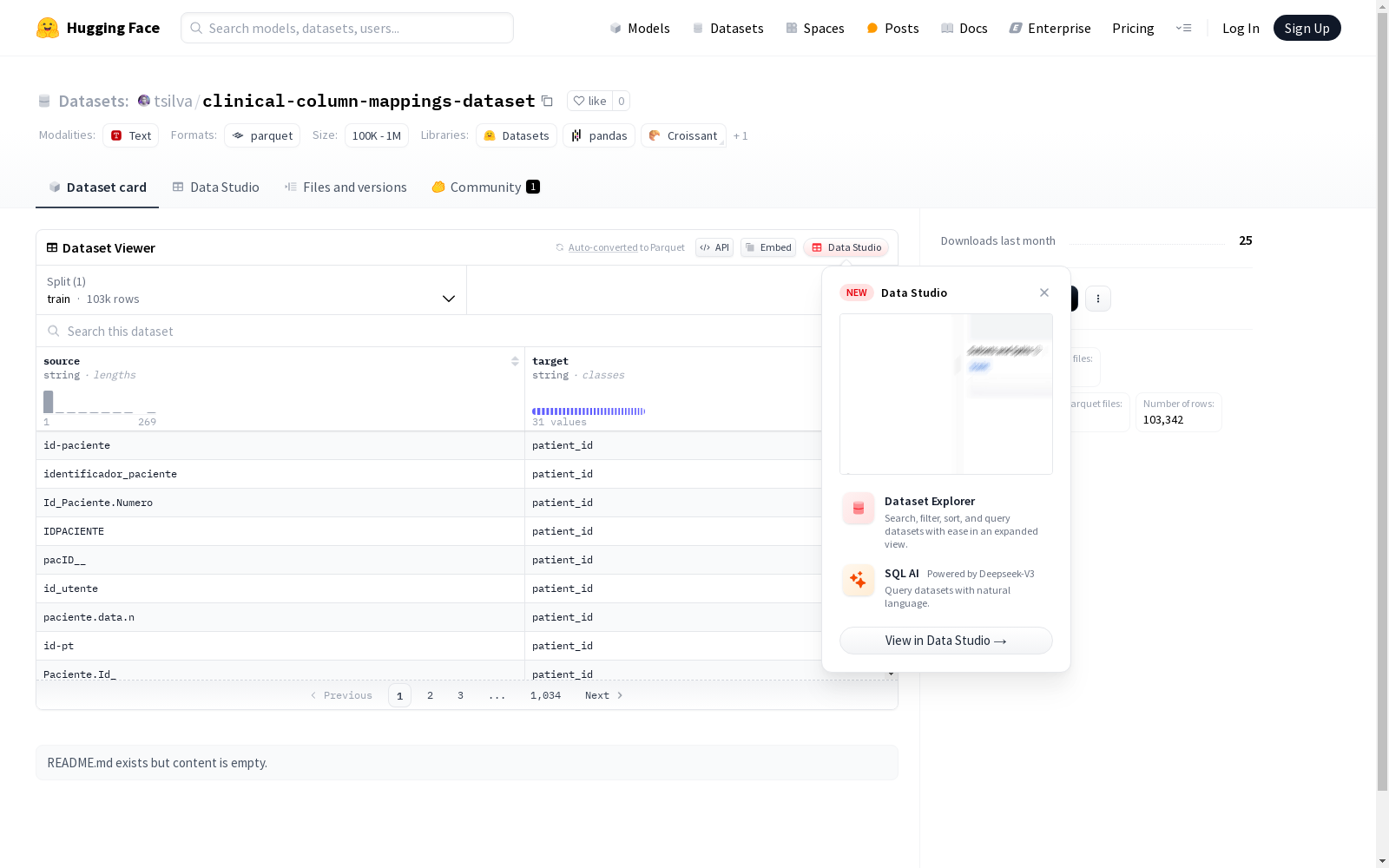The height and width of the screenshot is (868, 1389).
Task: Open the Docs nav item
Action: [x=964, y=28]
